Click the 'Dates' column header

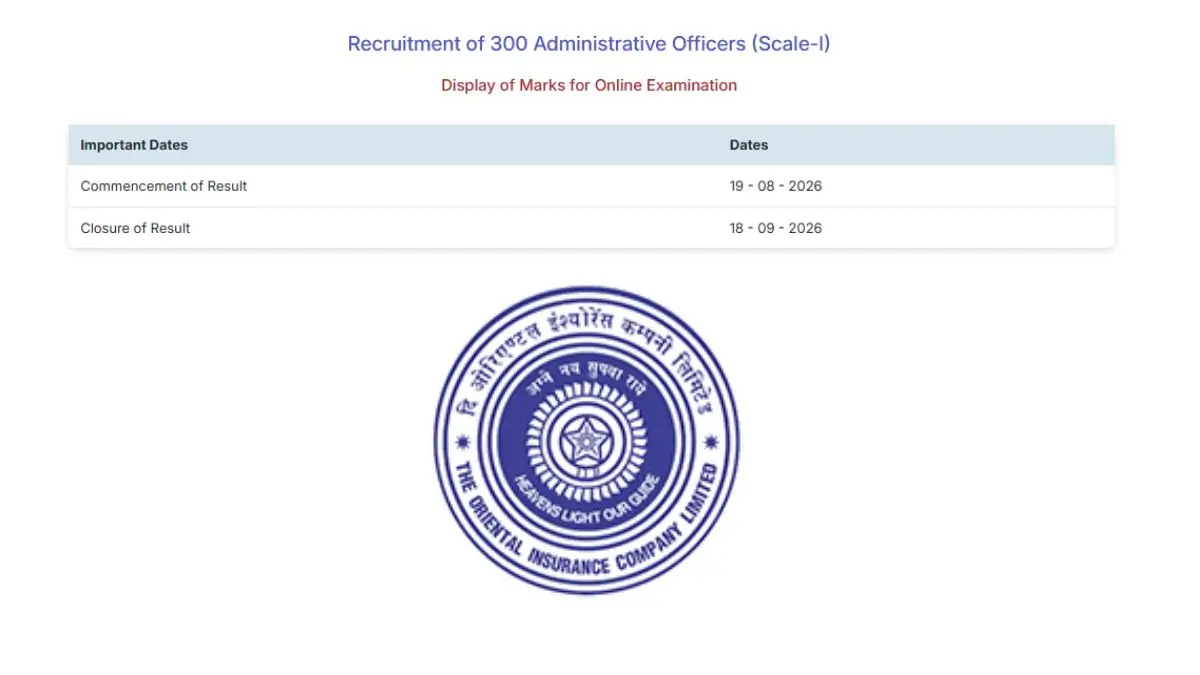coord(749,145)
